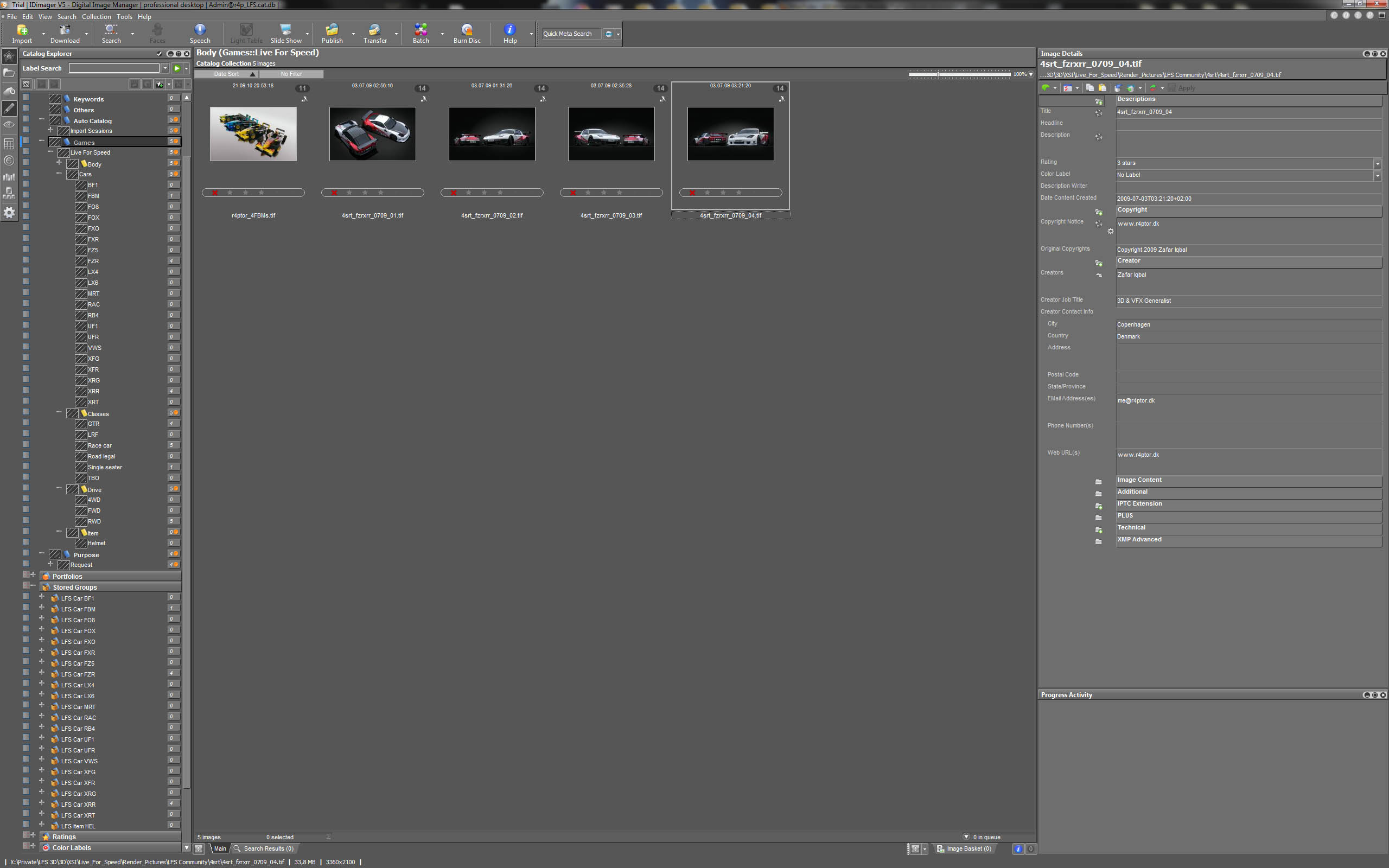Adjust the thumbnail zoom slider
This screenshot has height=868, width=1389.
[959, 74]
